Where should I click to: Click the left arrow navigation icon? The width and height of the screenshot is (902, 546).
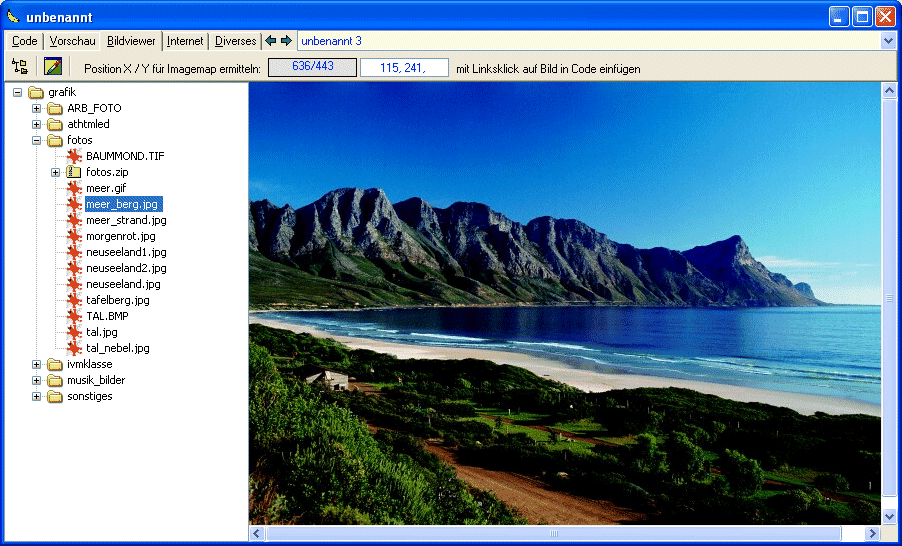(x=270, y=41)
